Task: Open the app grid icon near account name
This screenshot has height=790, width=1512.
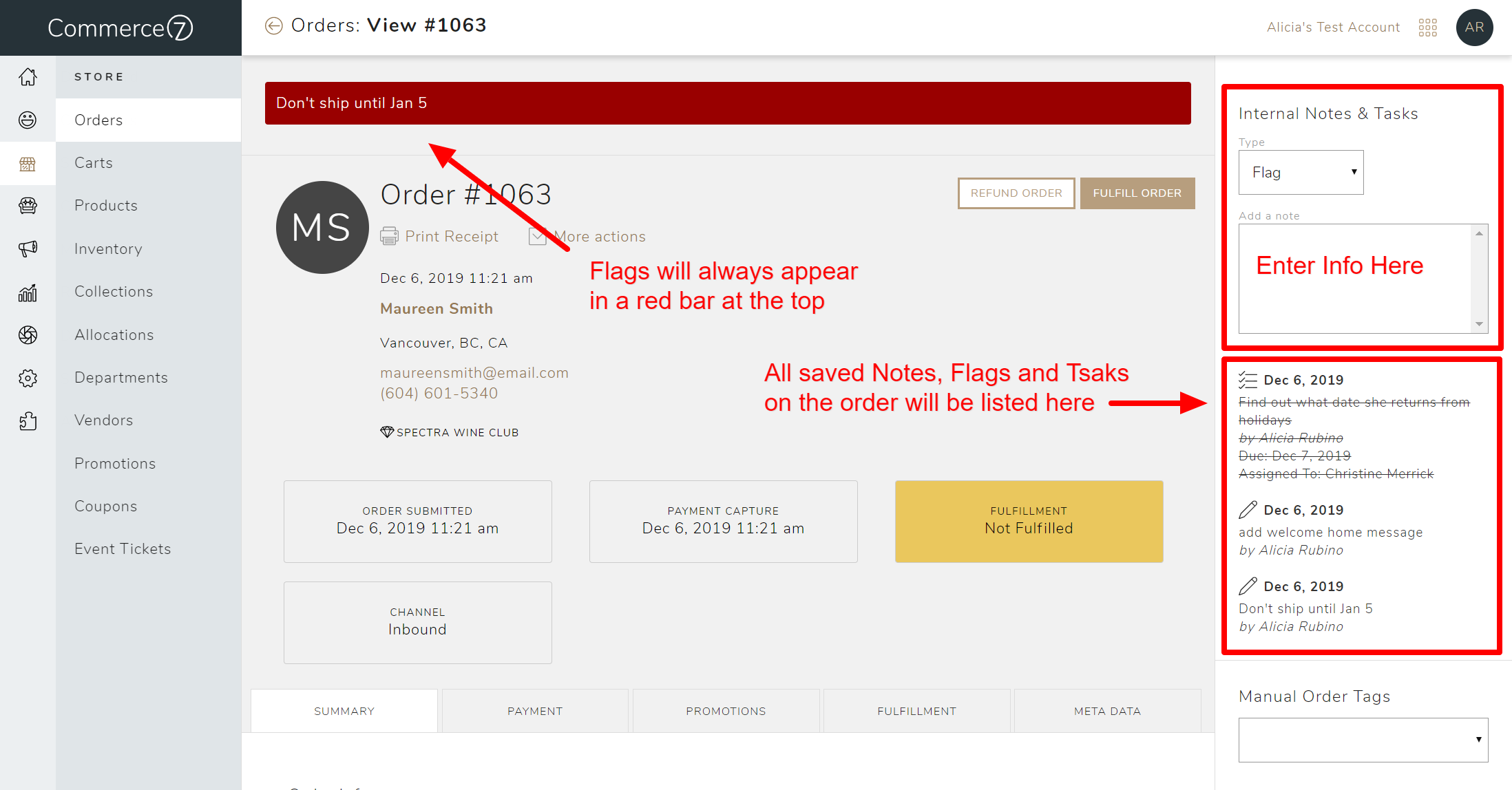Action: point(1427,28)
